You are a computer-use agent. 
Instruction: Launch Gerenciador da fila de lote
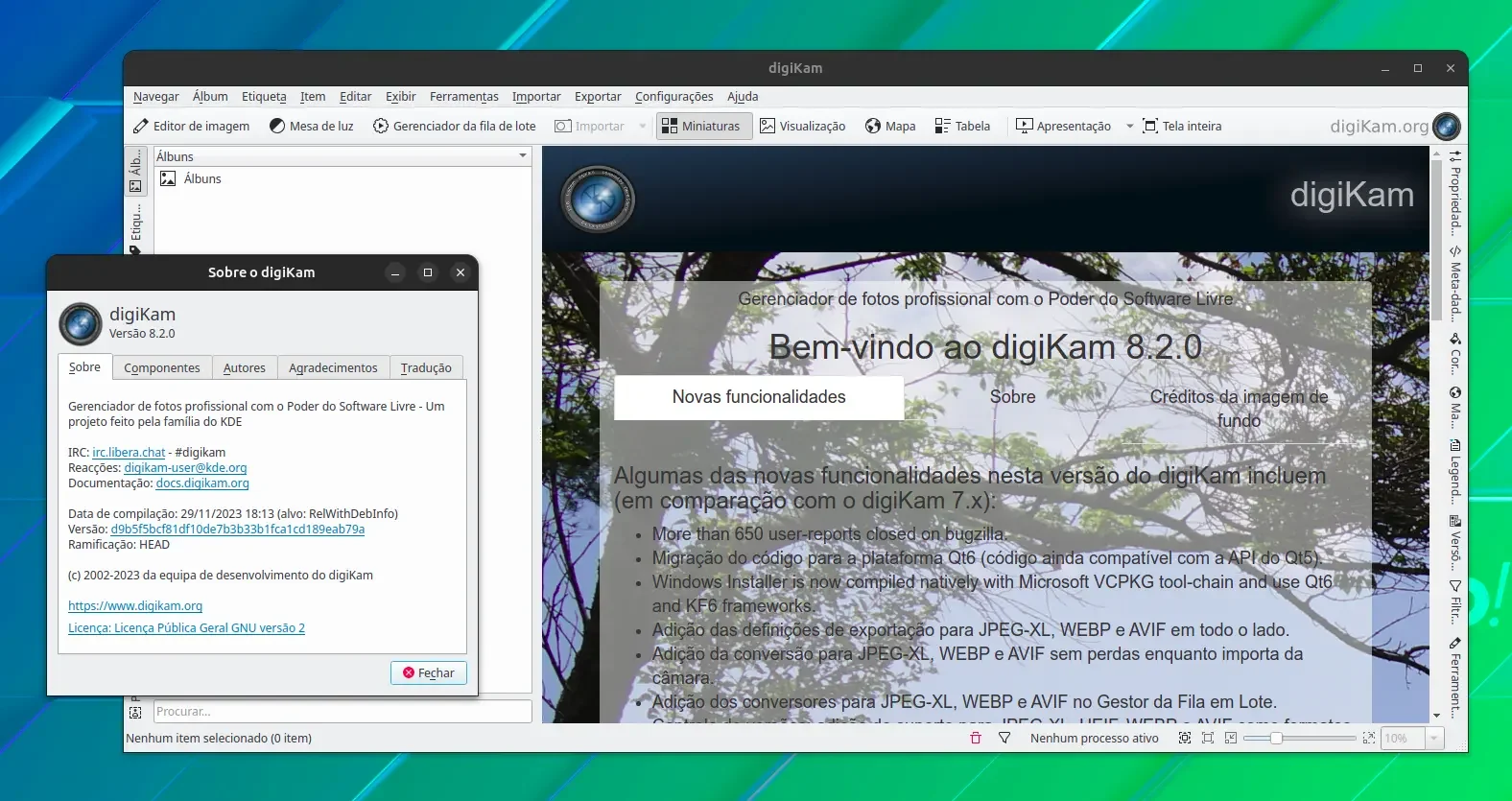coord(454,126)
